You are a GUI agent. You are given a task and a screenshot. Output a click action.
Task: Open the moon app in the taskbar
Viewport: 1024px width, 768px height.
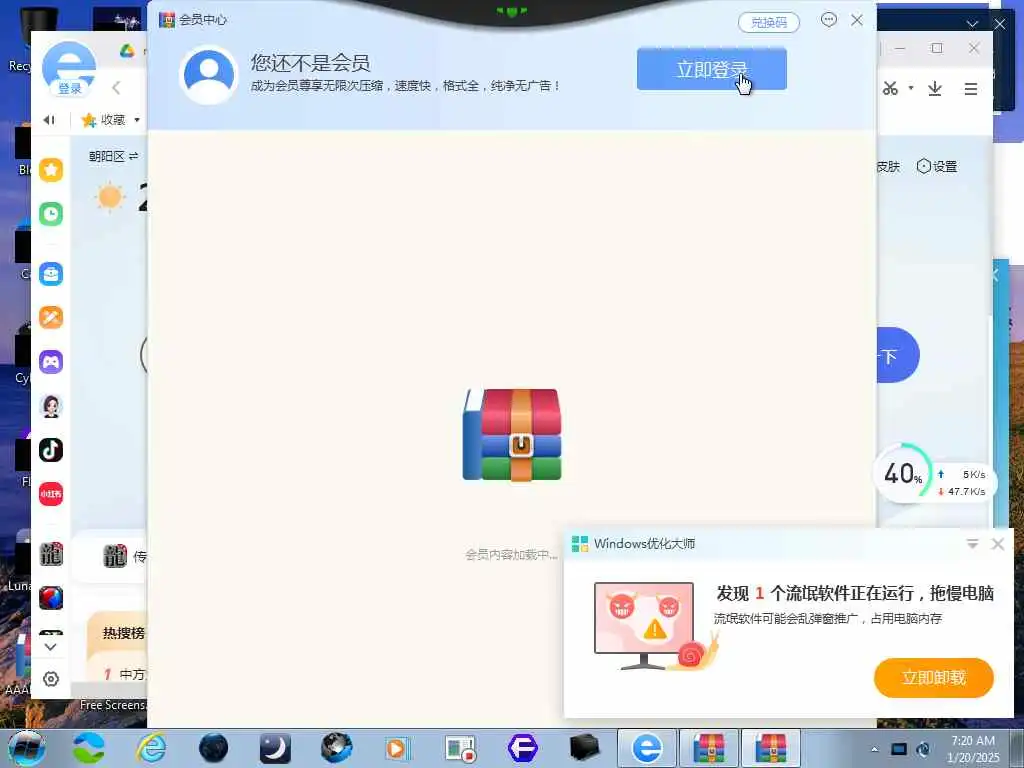pyautogui.click(x=275, y=748)
